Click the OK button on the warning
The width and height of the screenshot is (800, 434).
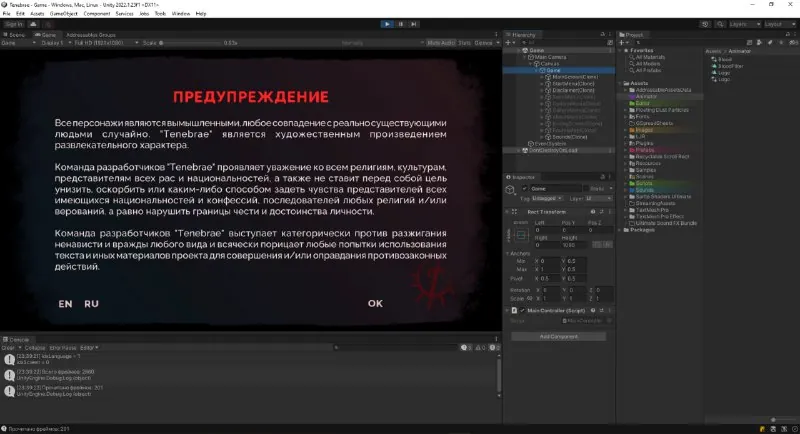(x=375, y=303)
